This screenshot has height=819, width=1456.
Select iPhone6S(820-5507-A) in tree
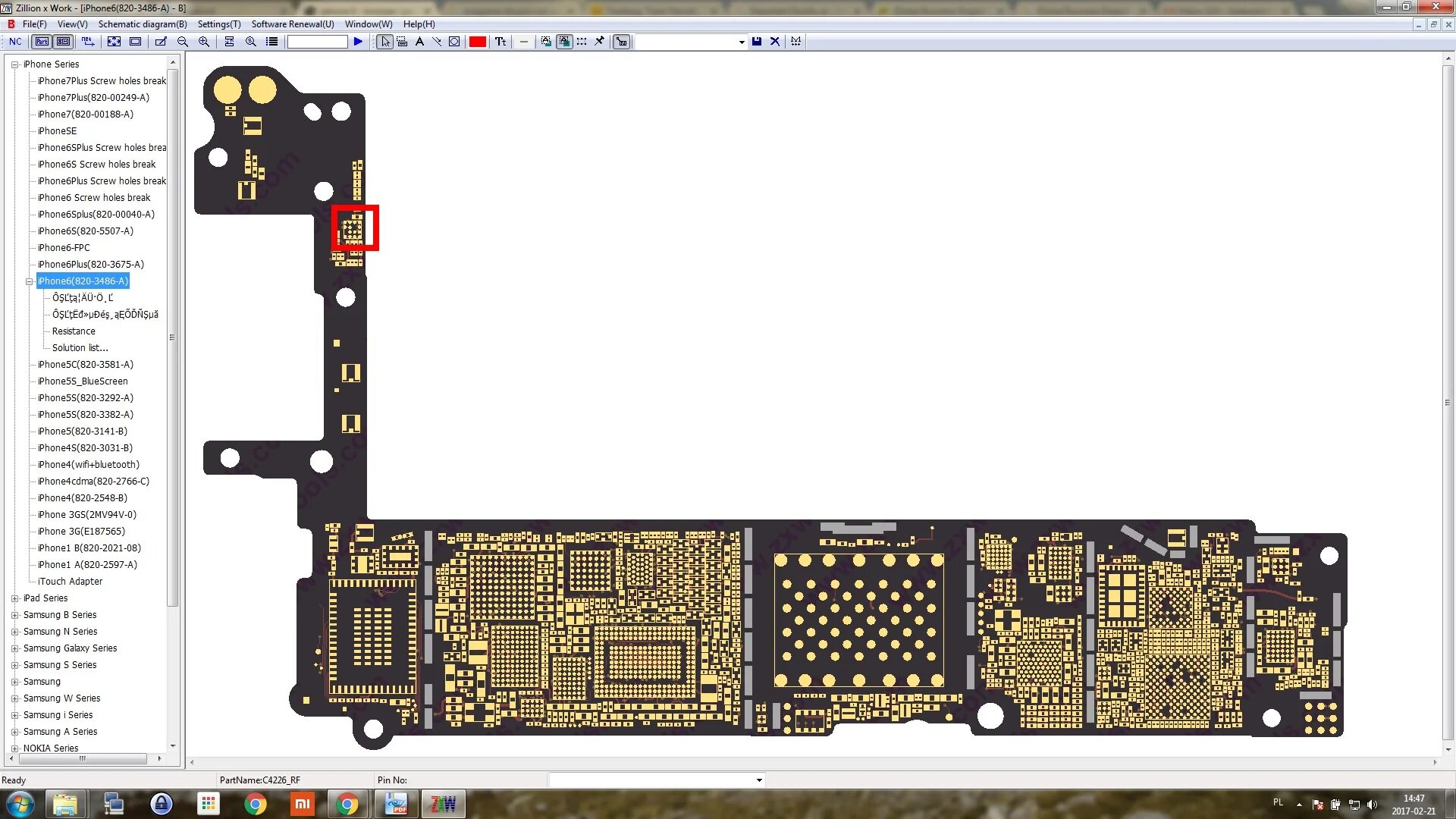point(85,231)
